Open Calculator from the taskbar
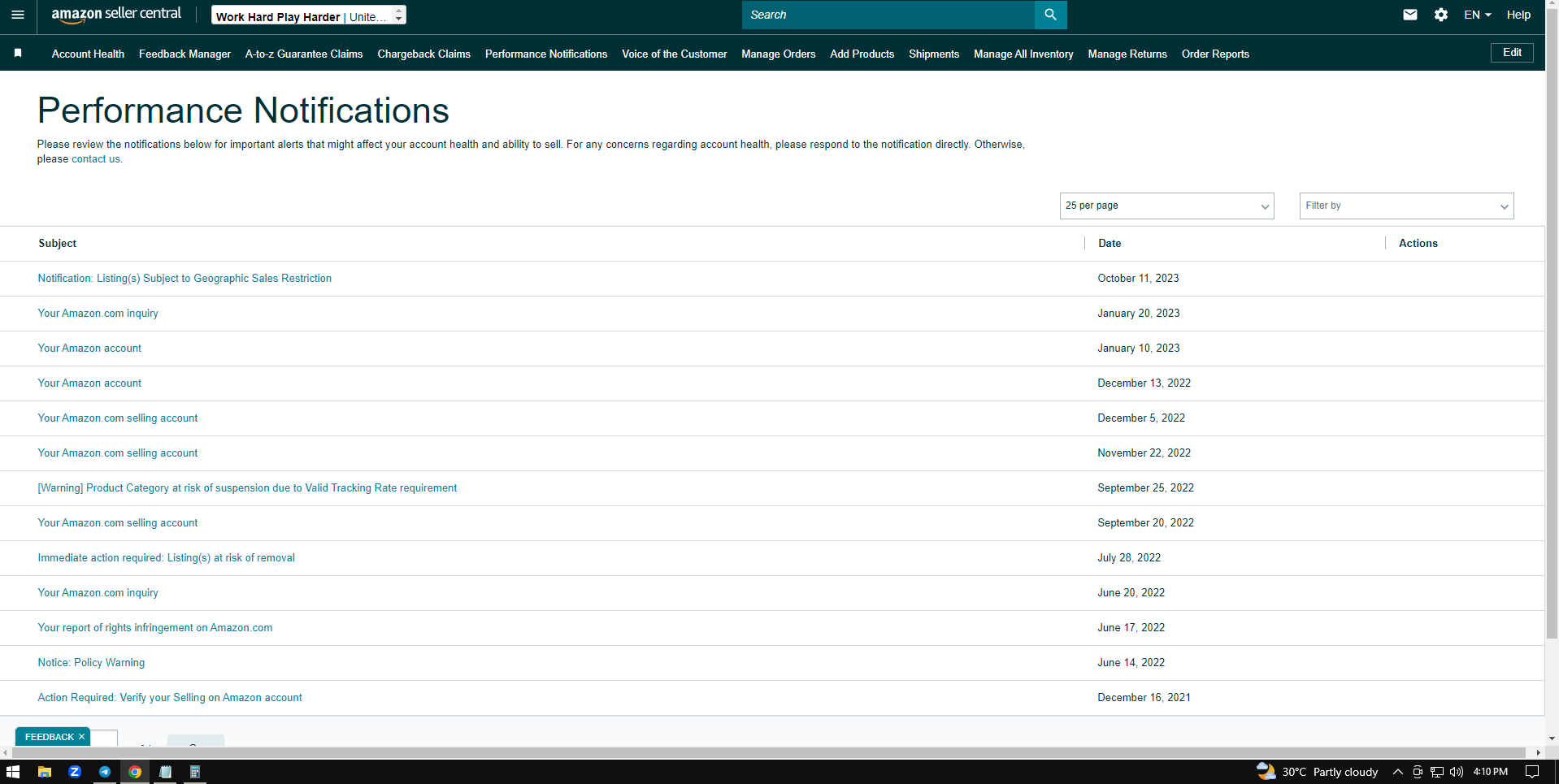1559x784 pixels. (195, 772)
